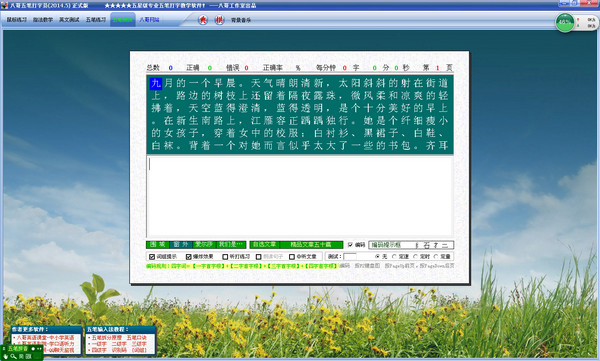The height and width of the screenshot is (361, 600).
Task: Choose the fourth green article button ending with dots
Action: (231, 244)
